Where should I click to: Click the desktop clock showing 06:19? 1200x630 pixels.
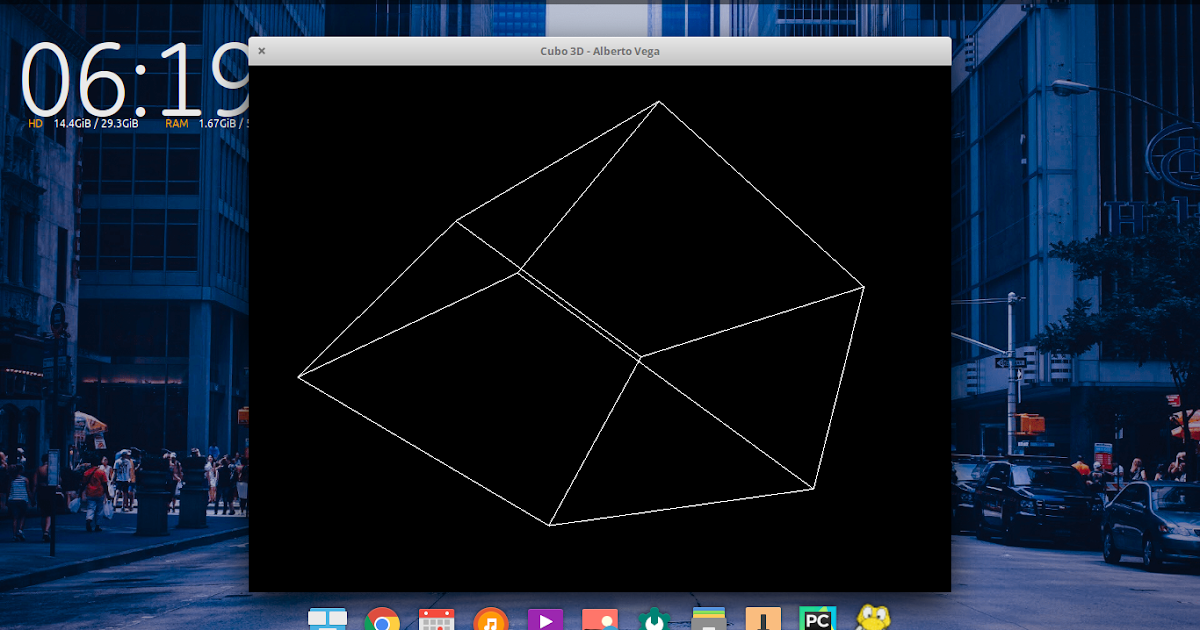click(x=120, y=85)
